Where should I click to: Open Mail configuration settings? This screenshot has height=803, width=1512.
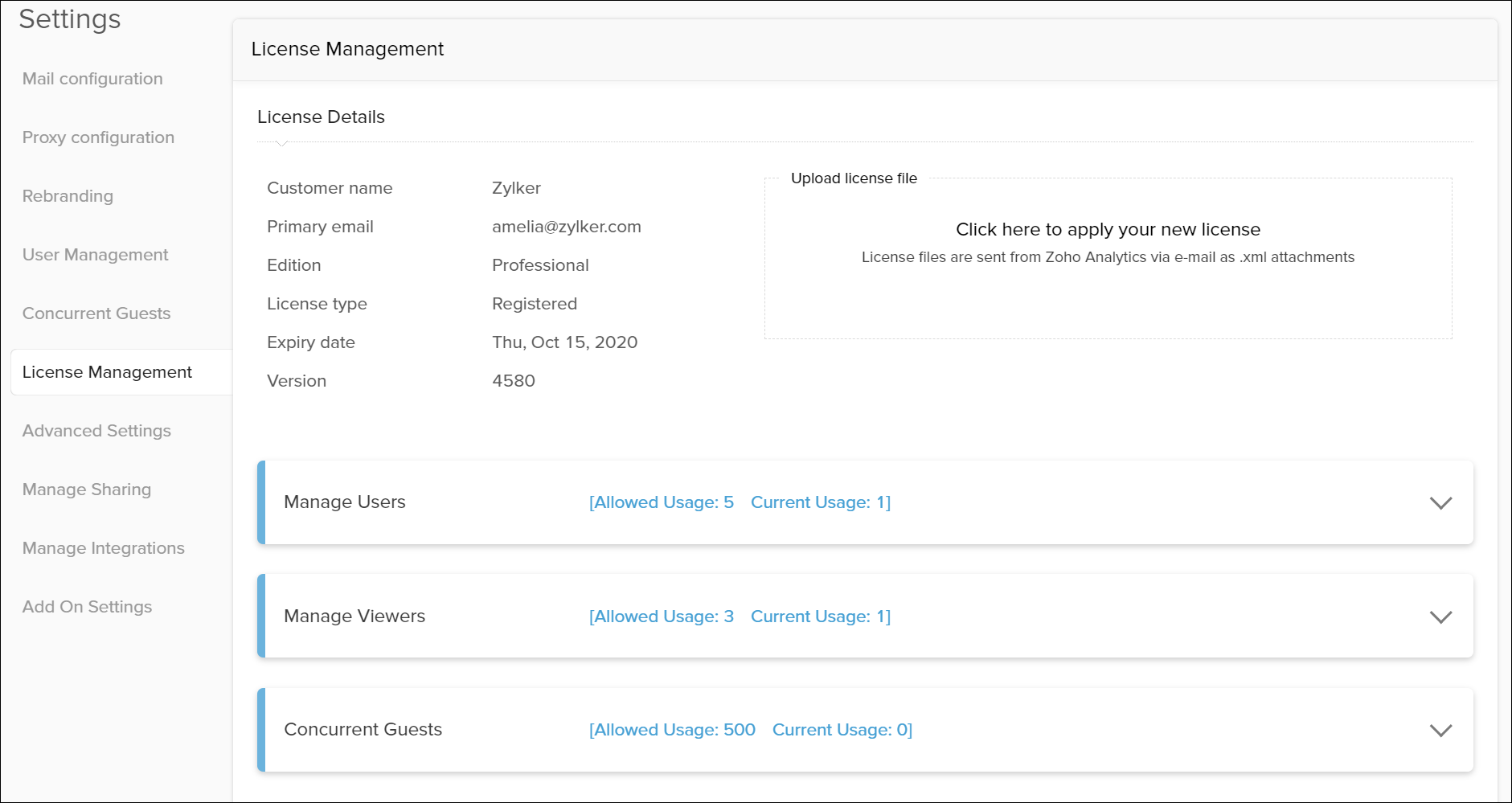pyautogui.click(x=92, y=79)
